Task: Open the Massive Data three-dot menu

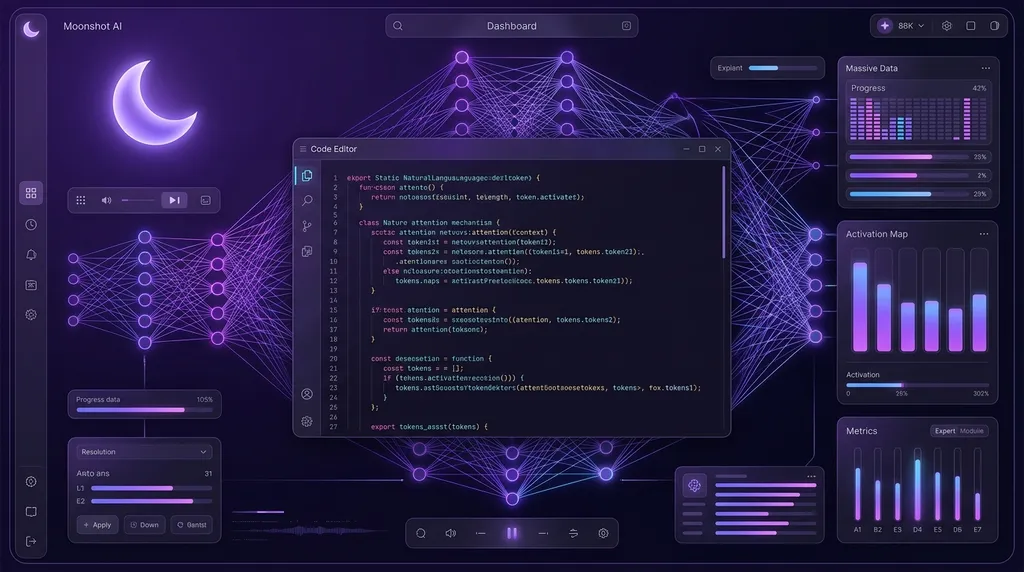Action: tap(985, 68)
